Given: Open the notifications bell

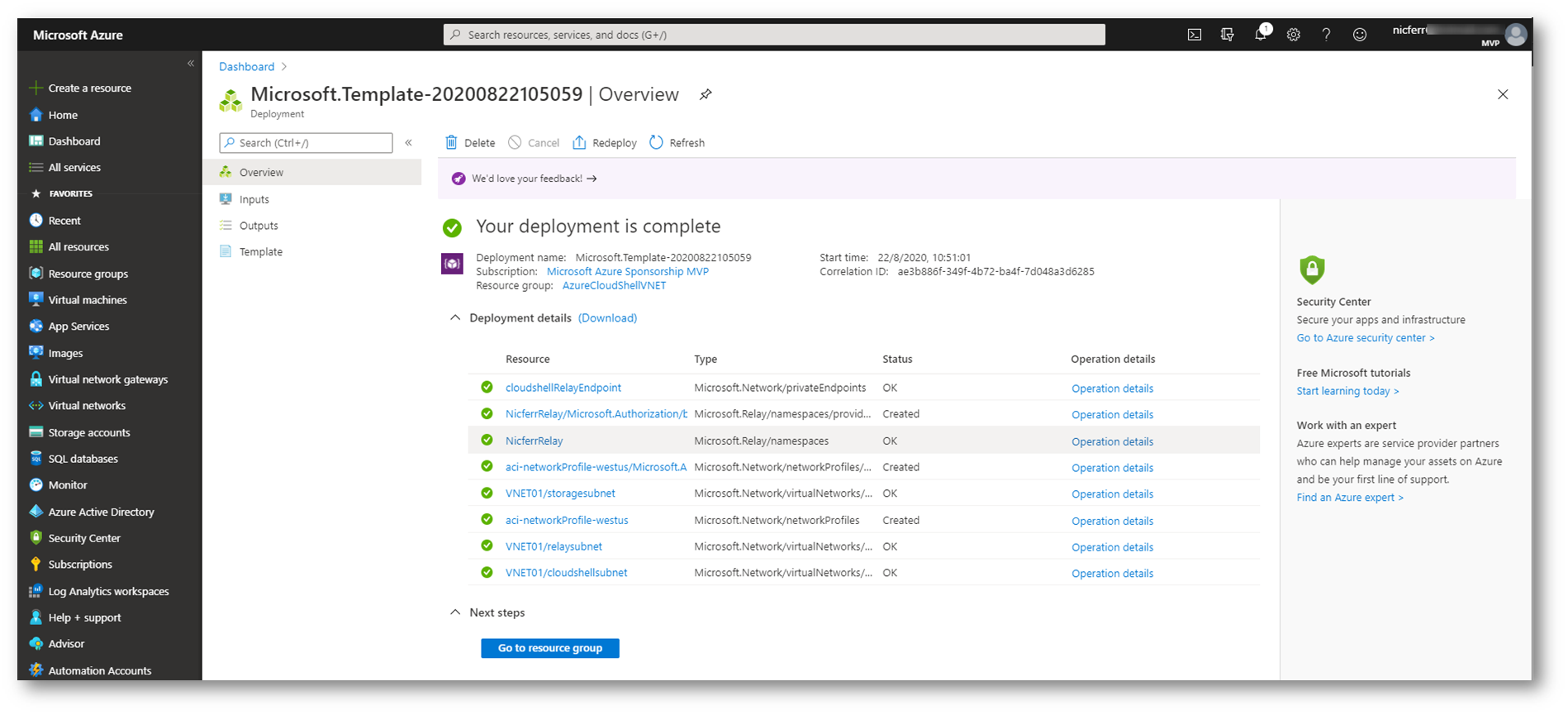Looking at the screenshot, I should 1261,34.
